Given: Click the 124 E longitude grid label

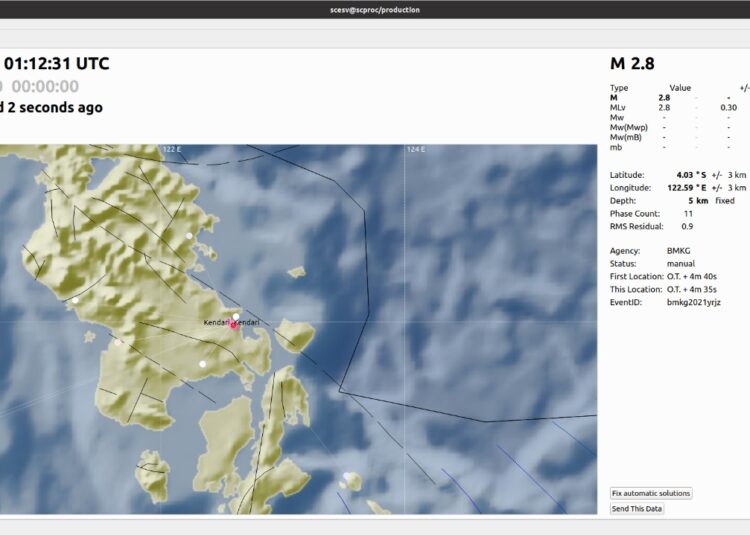Looking at the screenshot, I should pyautogui.click(x=416, y=149).
